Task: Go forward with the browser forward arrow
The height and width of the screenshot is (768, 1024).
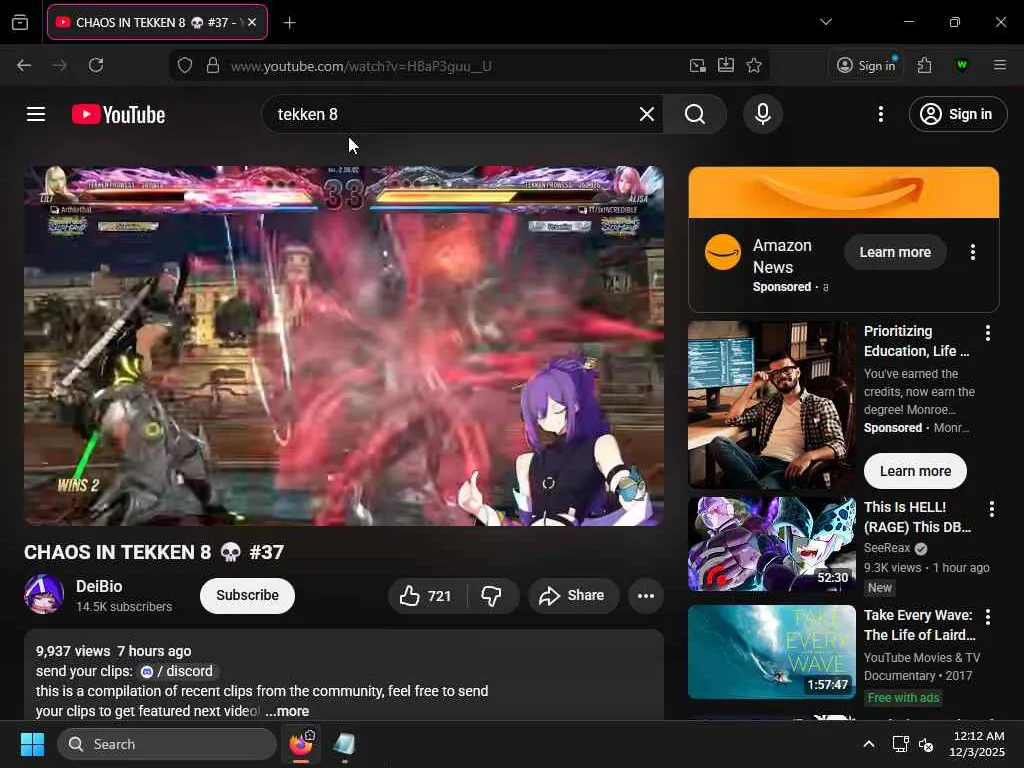Action: pos(59,65)
